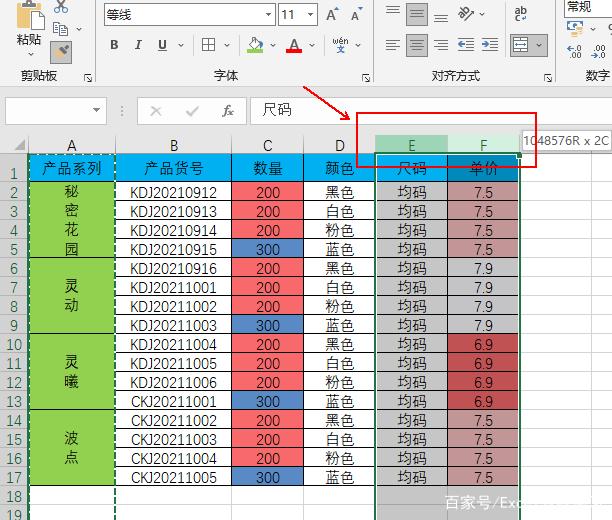Image resolution: width=612 pixels, height=520 pixels.
Task: Apply red font color
Action: pyautogui.click(x=294, y=46)
